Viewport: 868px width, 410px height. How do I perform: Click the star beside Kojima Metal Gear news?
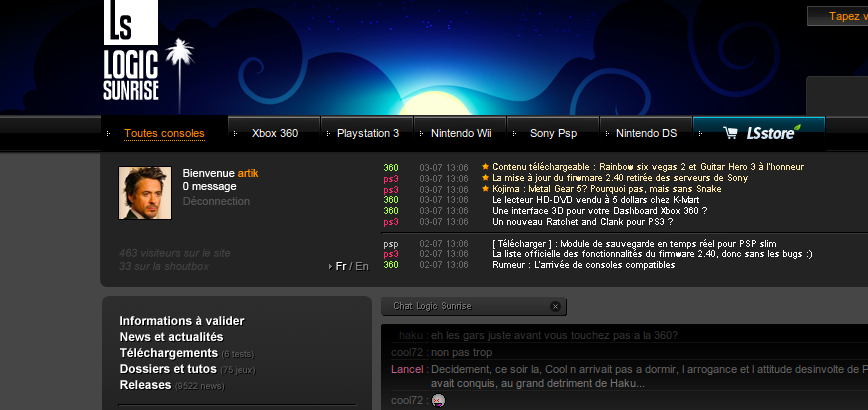pyautogui.click(x=485, y=189)
